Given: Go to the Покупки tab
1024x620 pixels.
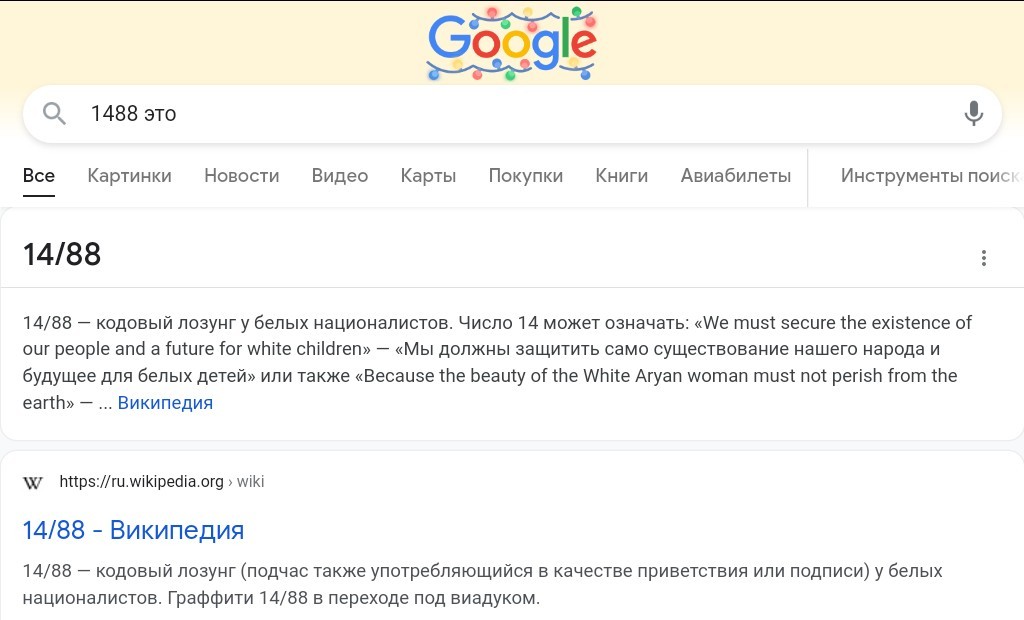Looking at the screenshot, I should (526, 175).
